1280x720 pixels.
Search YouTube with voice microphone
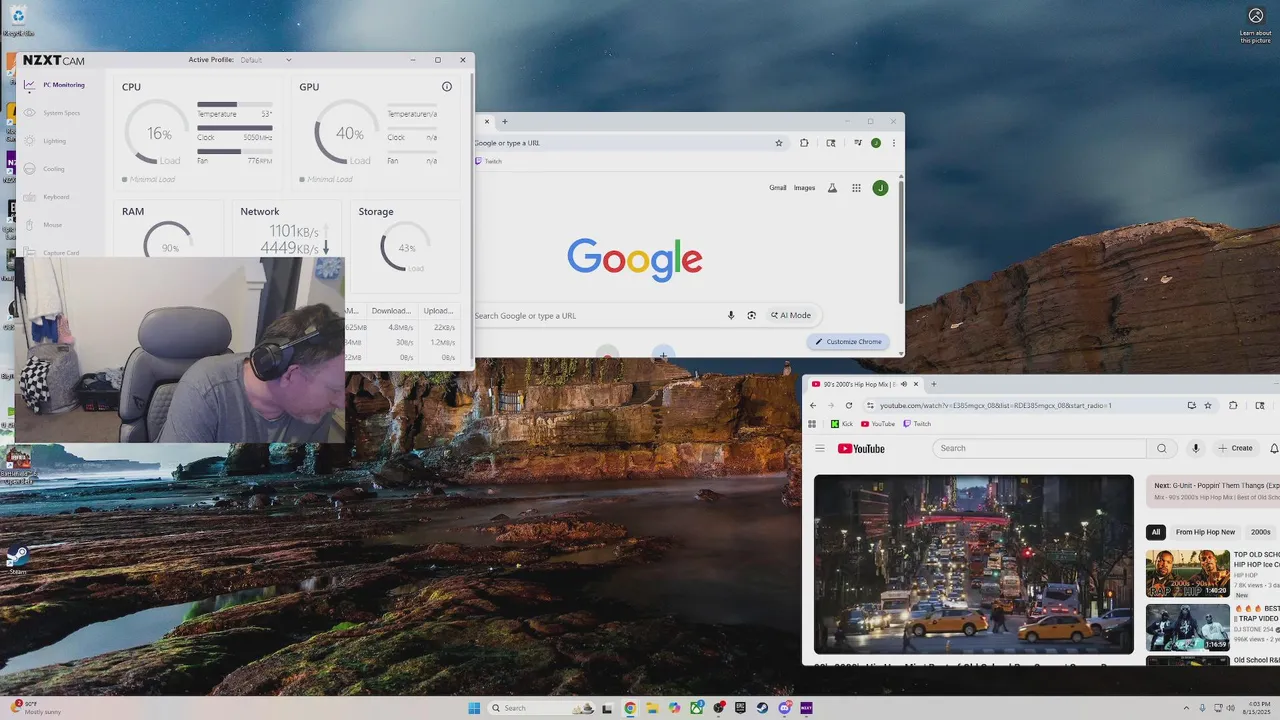(x=1195, y=449)
